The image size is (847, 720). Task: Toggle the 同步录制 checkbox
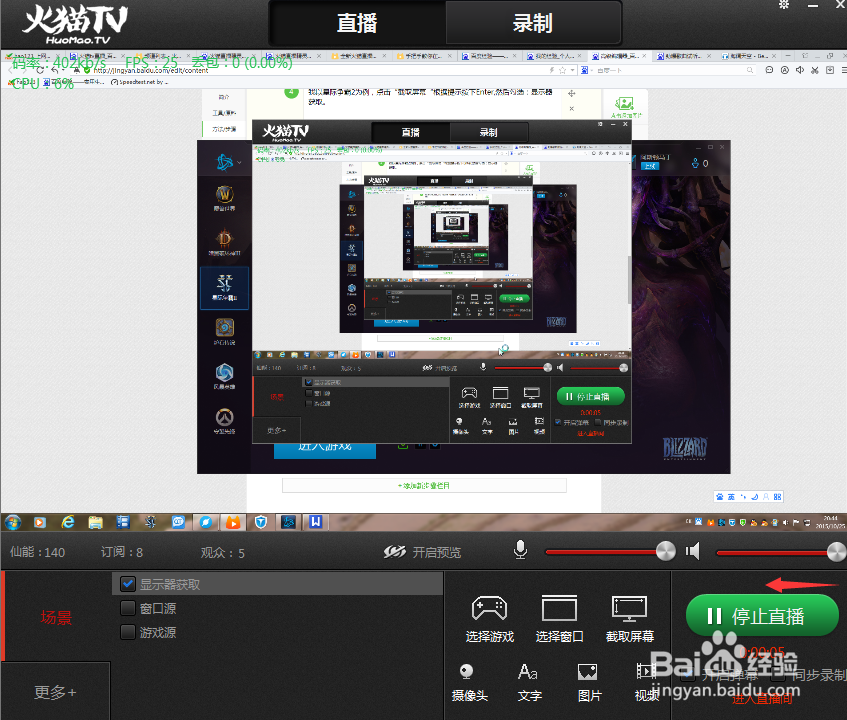779,675
